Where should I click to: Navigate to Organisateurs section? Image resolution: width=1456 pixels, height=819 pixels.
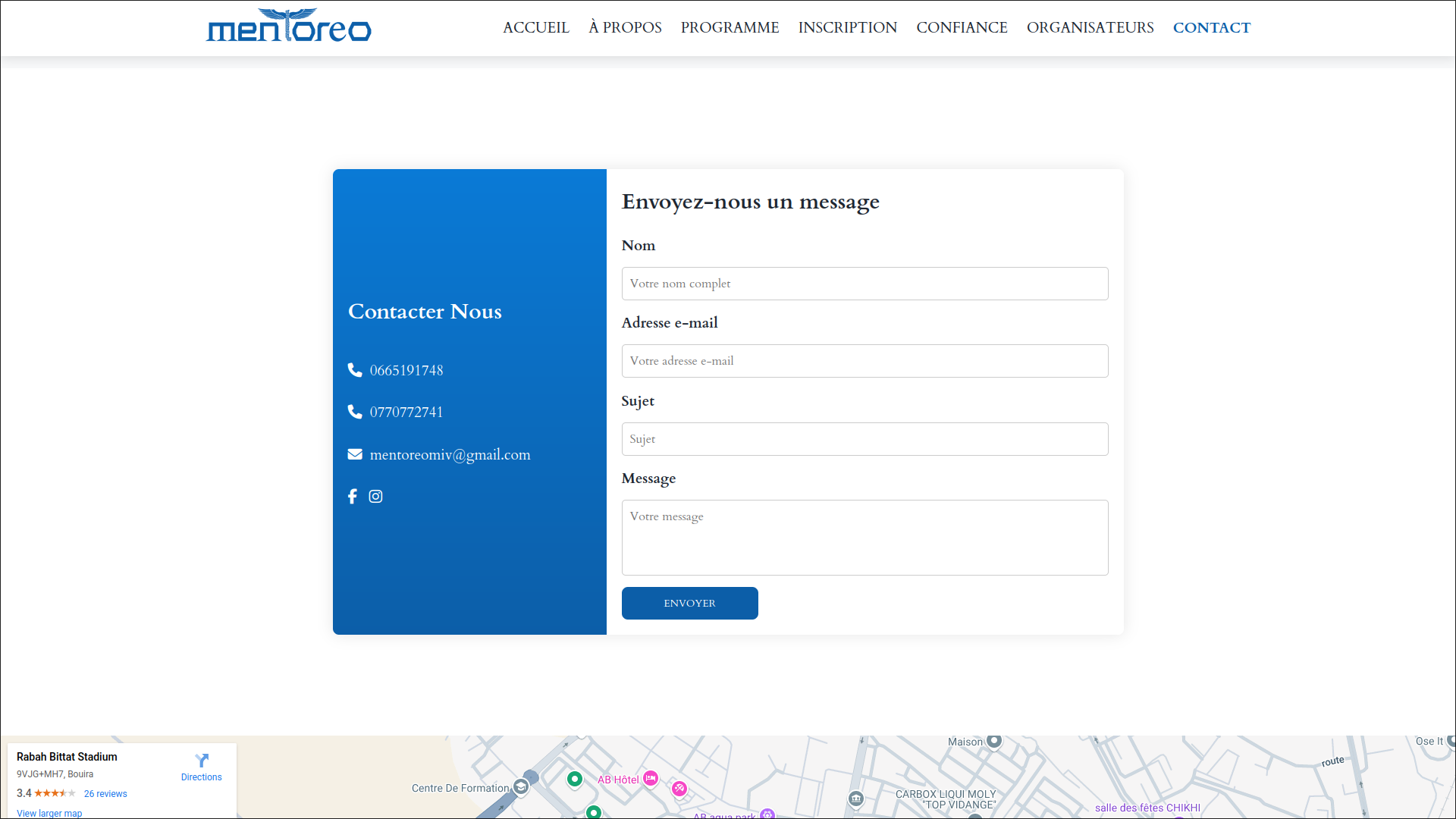[x=1090, y=28]
